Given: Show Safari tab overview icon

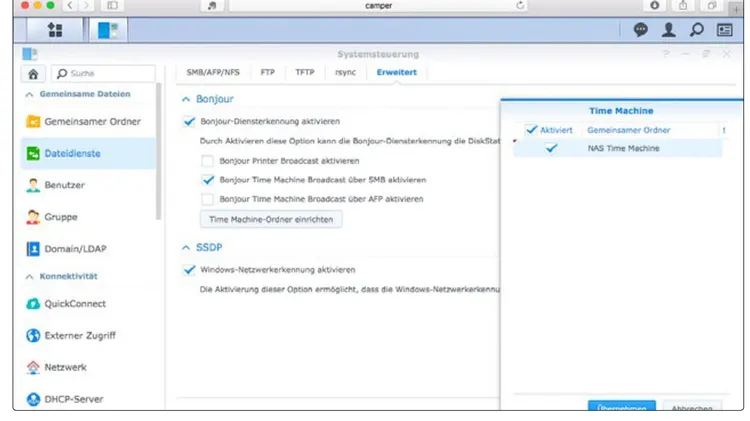Looking at the screenshot, I should 712,5.
